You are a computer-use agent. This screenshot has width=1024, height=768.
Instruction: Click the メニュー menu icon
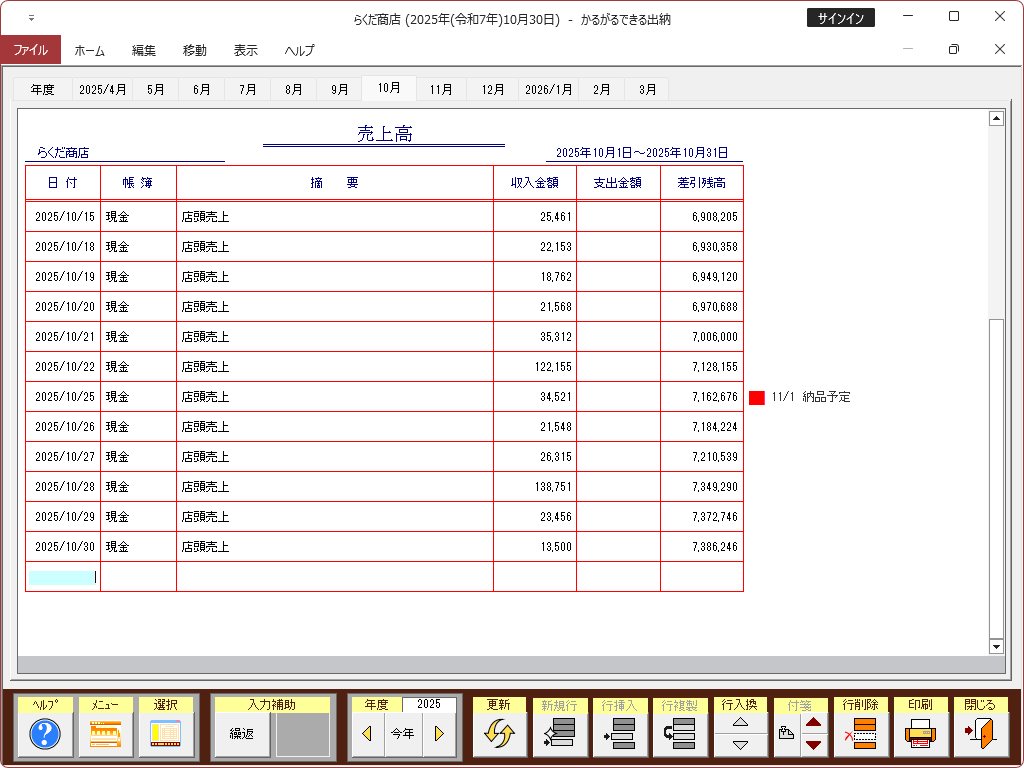tap(105, 735)
